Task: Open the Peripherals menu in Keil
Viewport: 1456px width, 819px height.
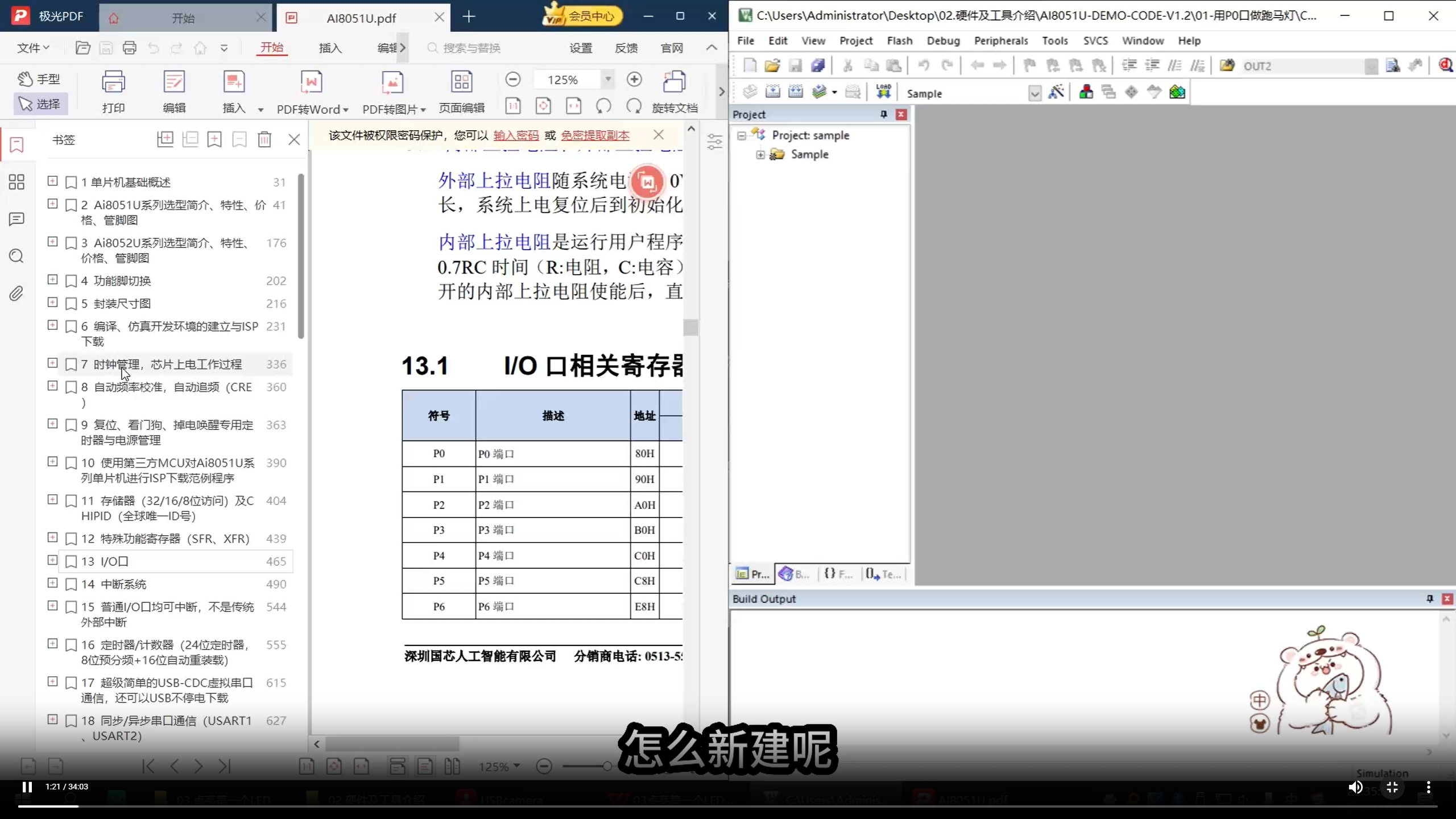Action: [1000, 40]
